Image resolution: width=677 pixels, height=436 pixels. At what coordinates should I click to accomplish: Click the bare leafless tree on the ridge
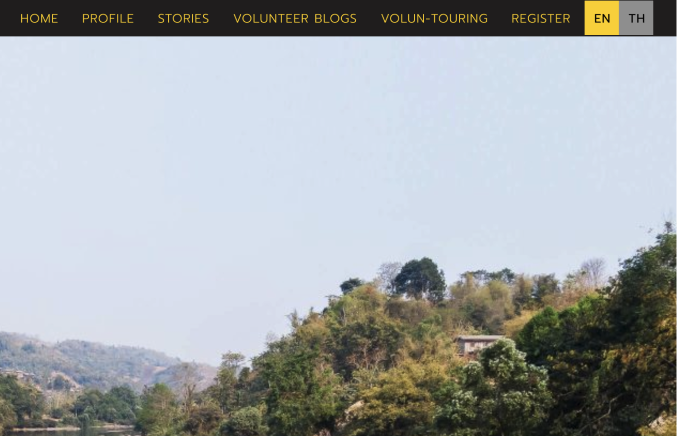(594, 272)
